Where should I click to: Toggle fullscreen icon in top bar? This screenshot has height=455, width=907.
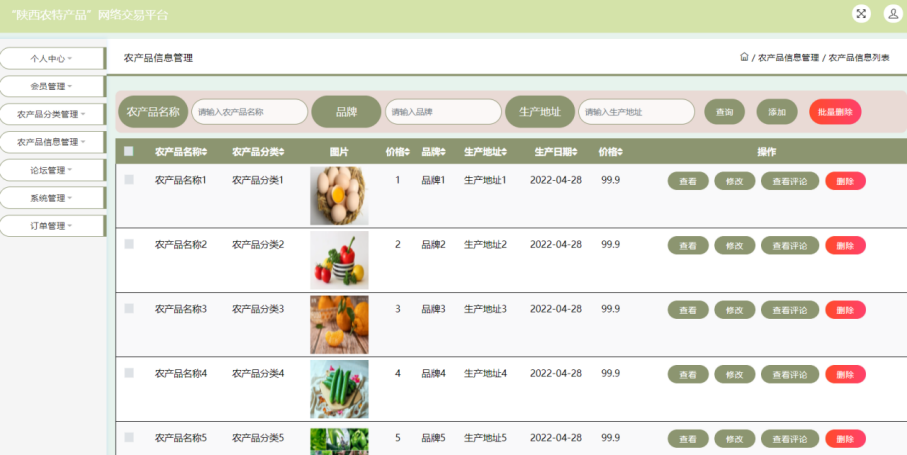pyautogui.click(x=861, y=13)
